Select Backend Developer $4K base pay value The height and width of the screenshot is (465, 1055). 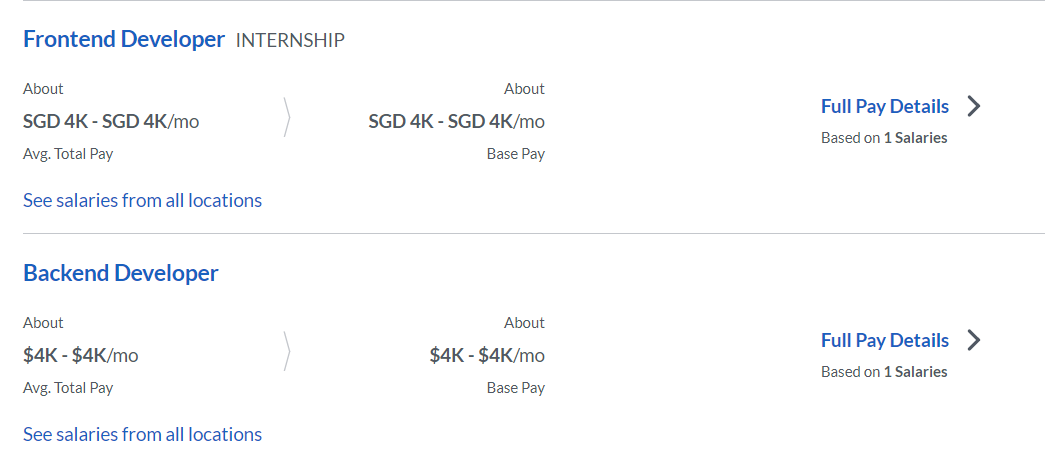[487, 355]
